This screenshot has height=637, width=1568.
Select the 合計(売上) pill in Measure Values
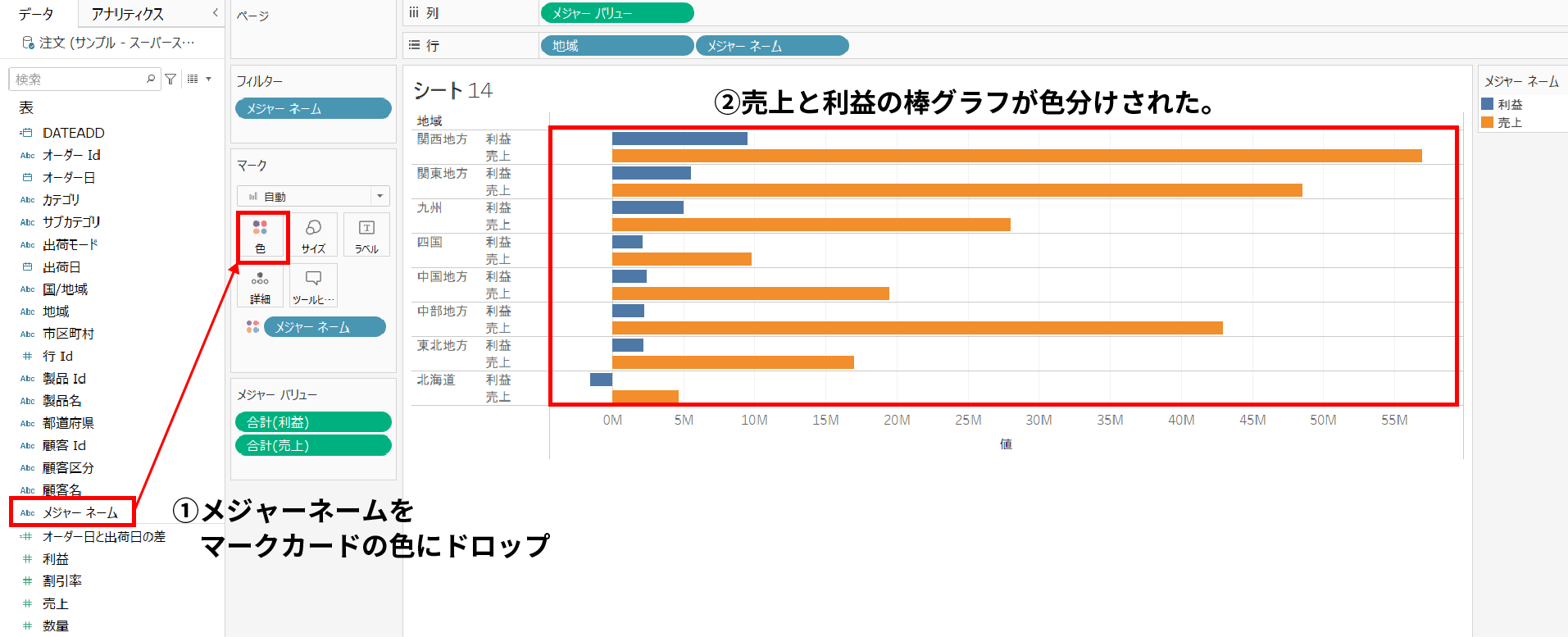[313, 445]
